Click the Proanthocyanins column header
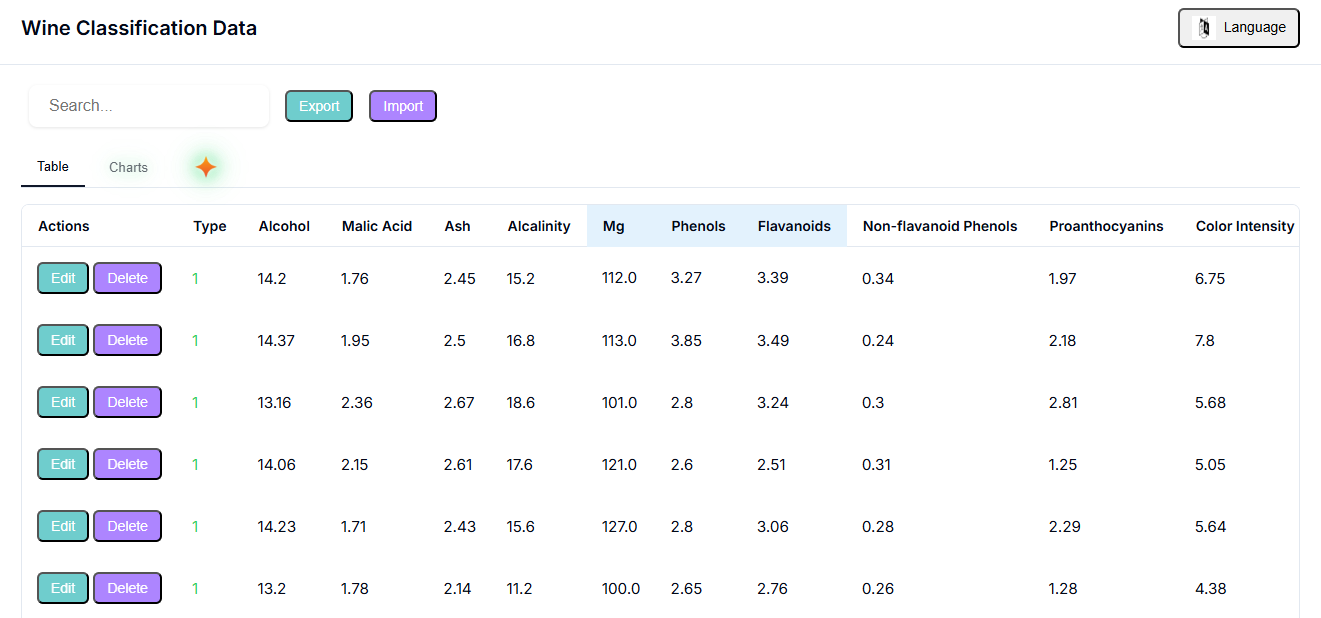Screen dimensions: 1321x618 click(1106, 226)
